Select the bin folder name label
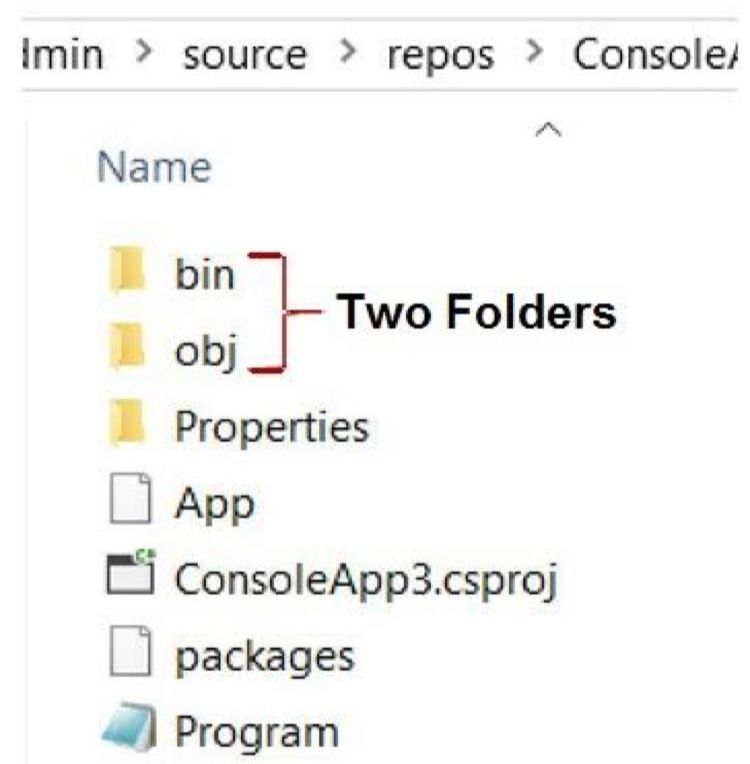The width and height of the screenshot is (750, 764). (205, 273)
